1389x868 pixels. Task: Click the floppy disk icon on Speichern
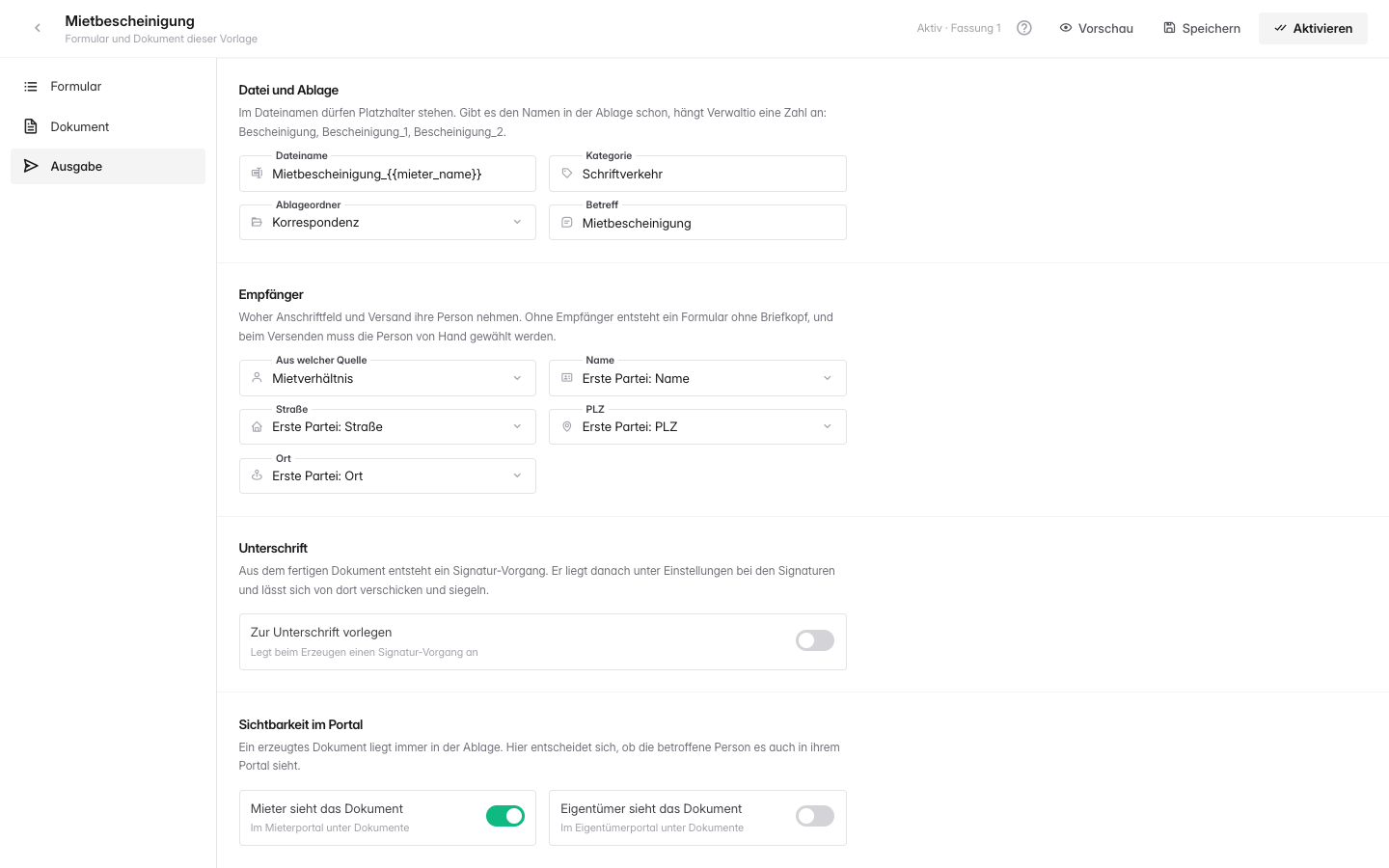(1169, 28)
